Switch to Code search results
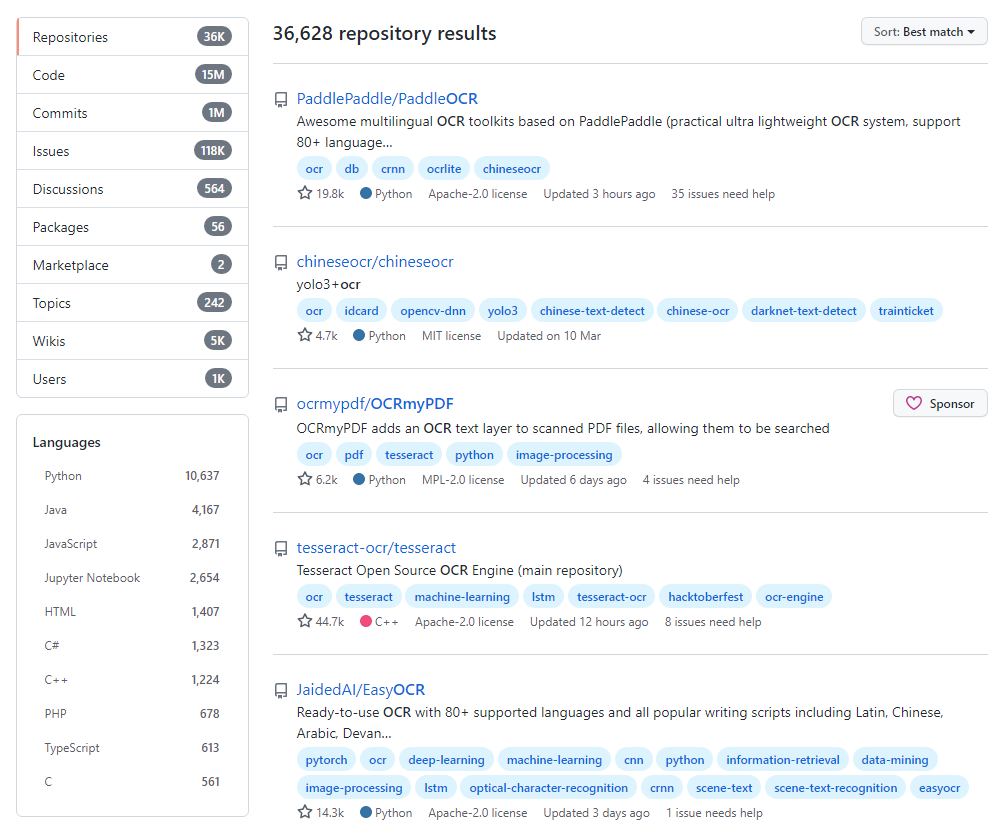Viewport: 1008px width, 837px height. pyautogui.click(x=132, y=75)
